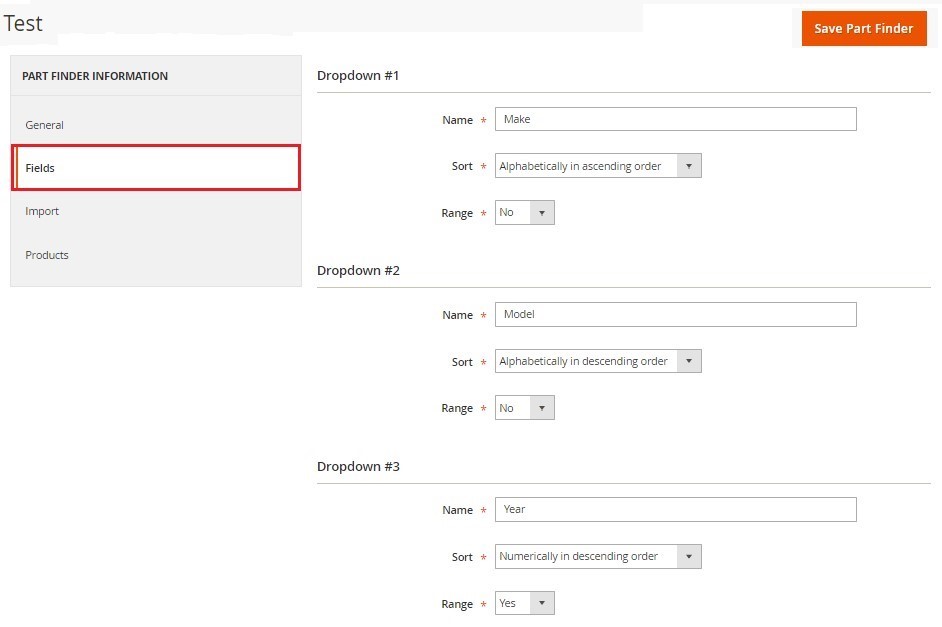The image size is (942, 627).
Task: Click the Dropdown #2 section heading
Action: point(358,270)
